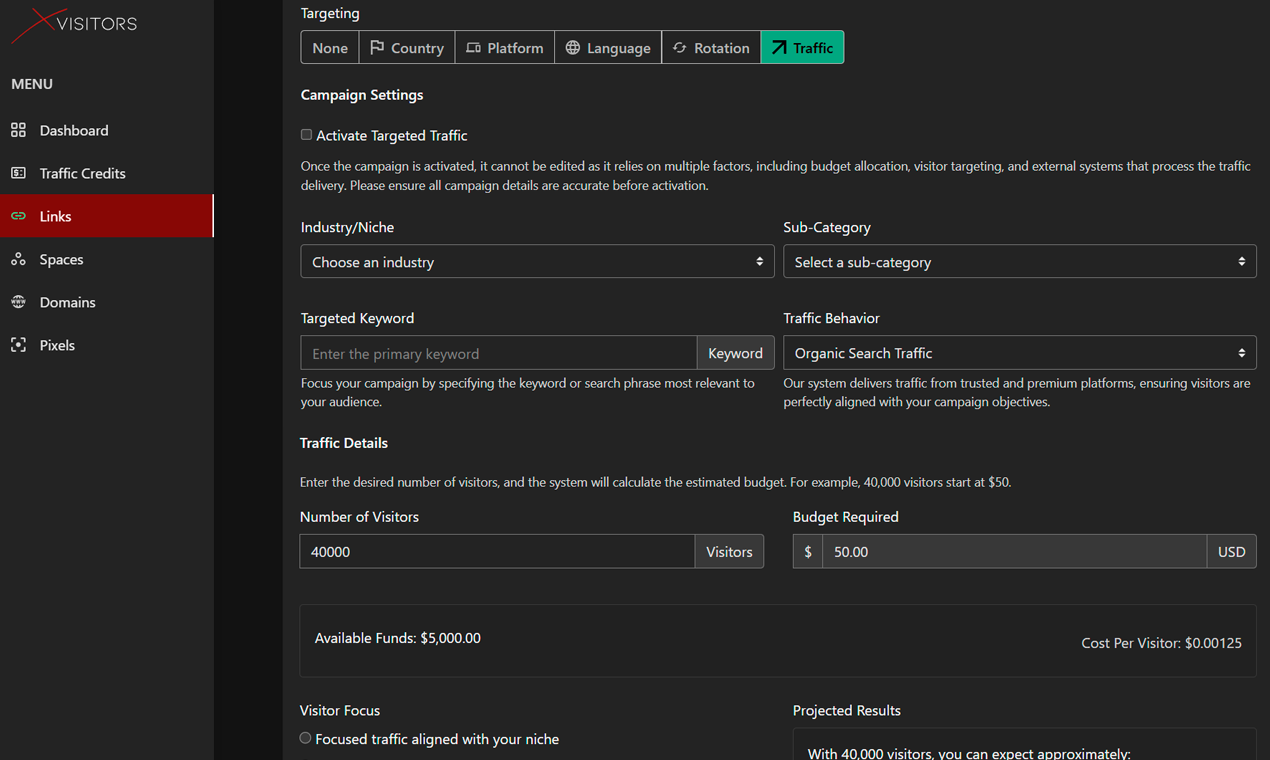The width and height of the screenshot is (1270, 760).
Task: Click the Dashboard grid icon
Action: (x=18, y=130)
